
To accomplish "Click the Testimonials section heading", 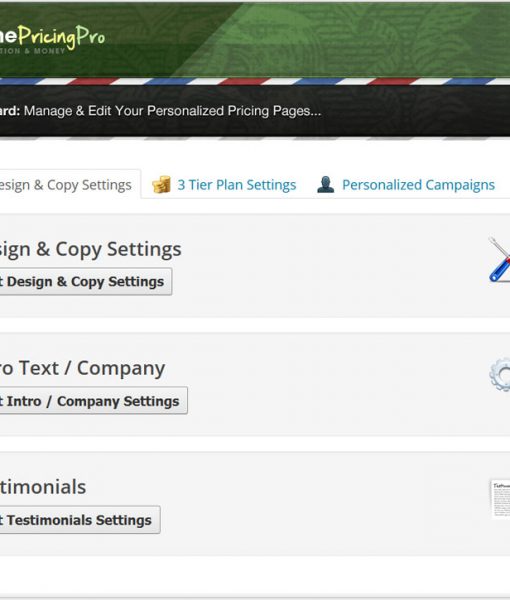I will coord(43,487).
